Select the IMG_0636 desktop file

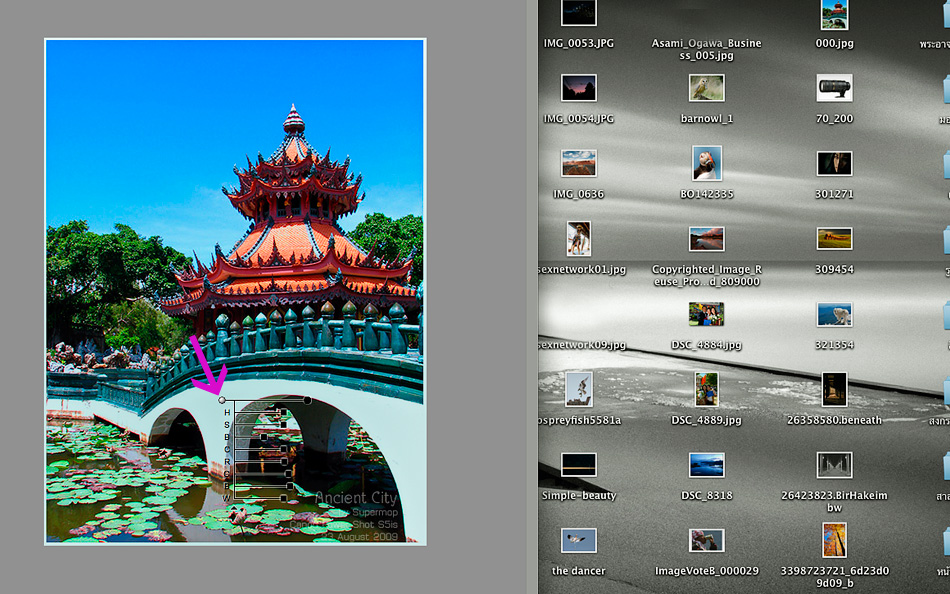click(x=579, y=163)
